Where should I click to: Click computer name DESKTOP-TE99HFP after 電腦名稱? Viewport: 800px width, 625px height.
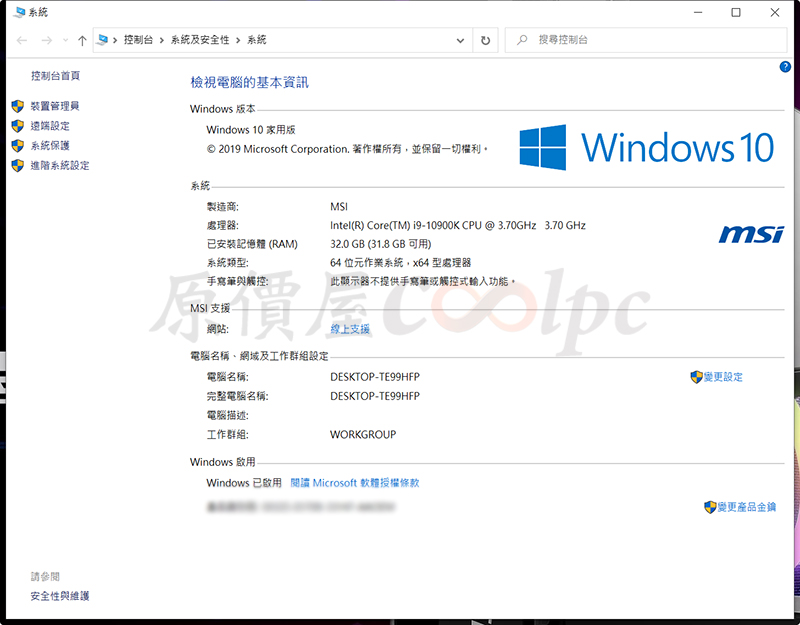(375, 377)
